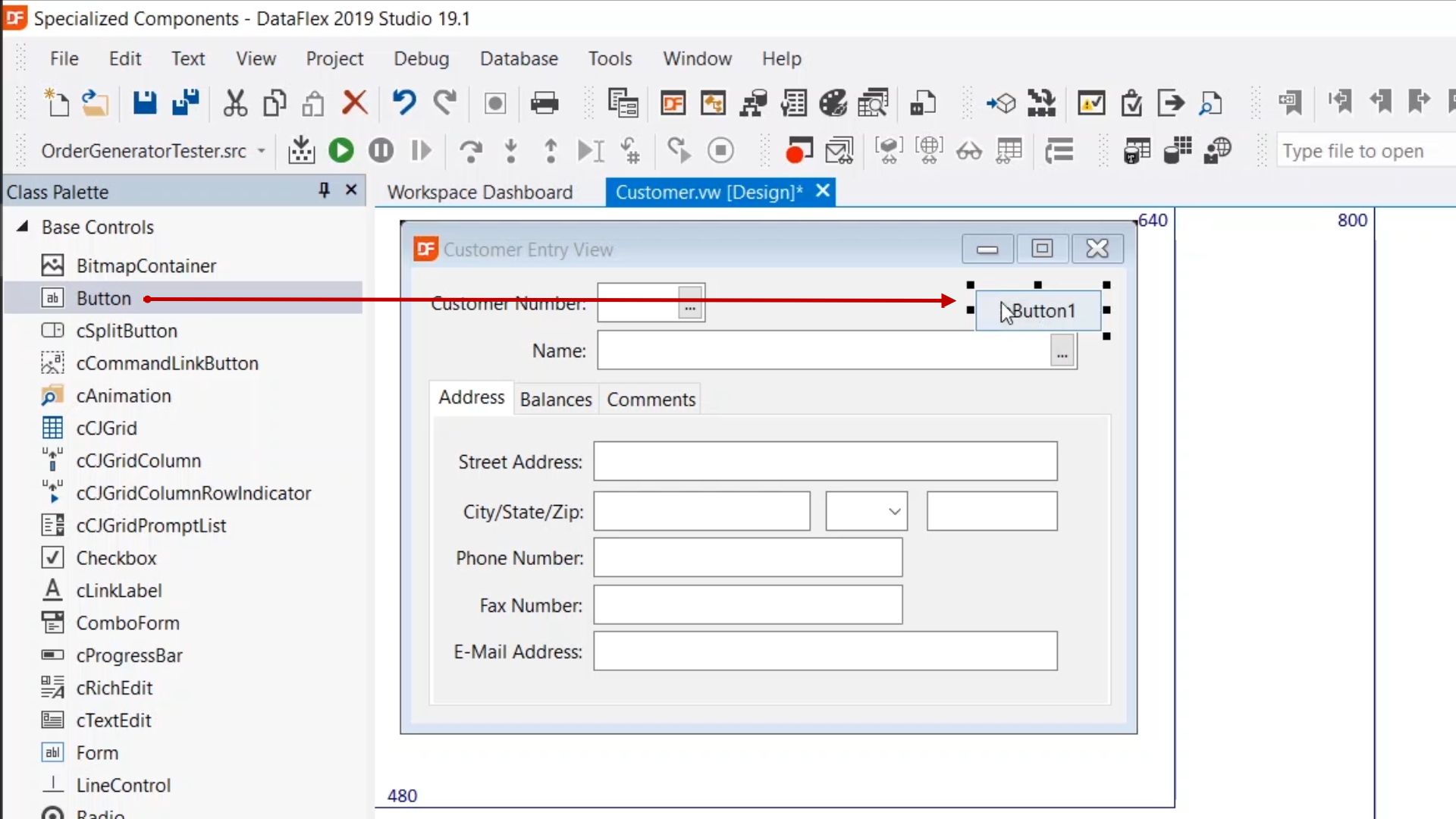Click the Print icon in toolbar
The image size is (1456, 819).
pos(544,102)
